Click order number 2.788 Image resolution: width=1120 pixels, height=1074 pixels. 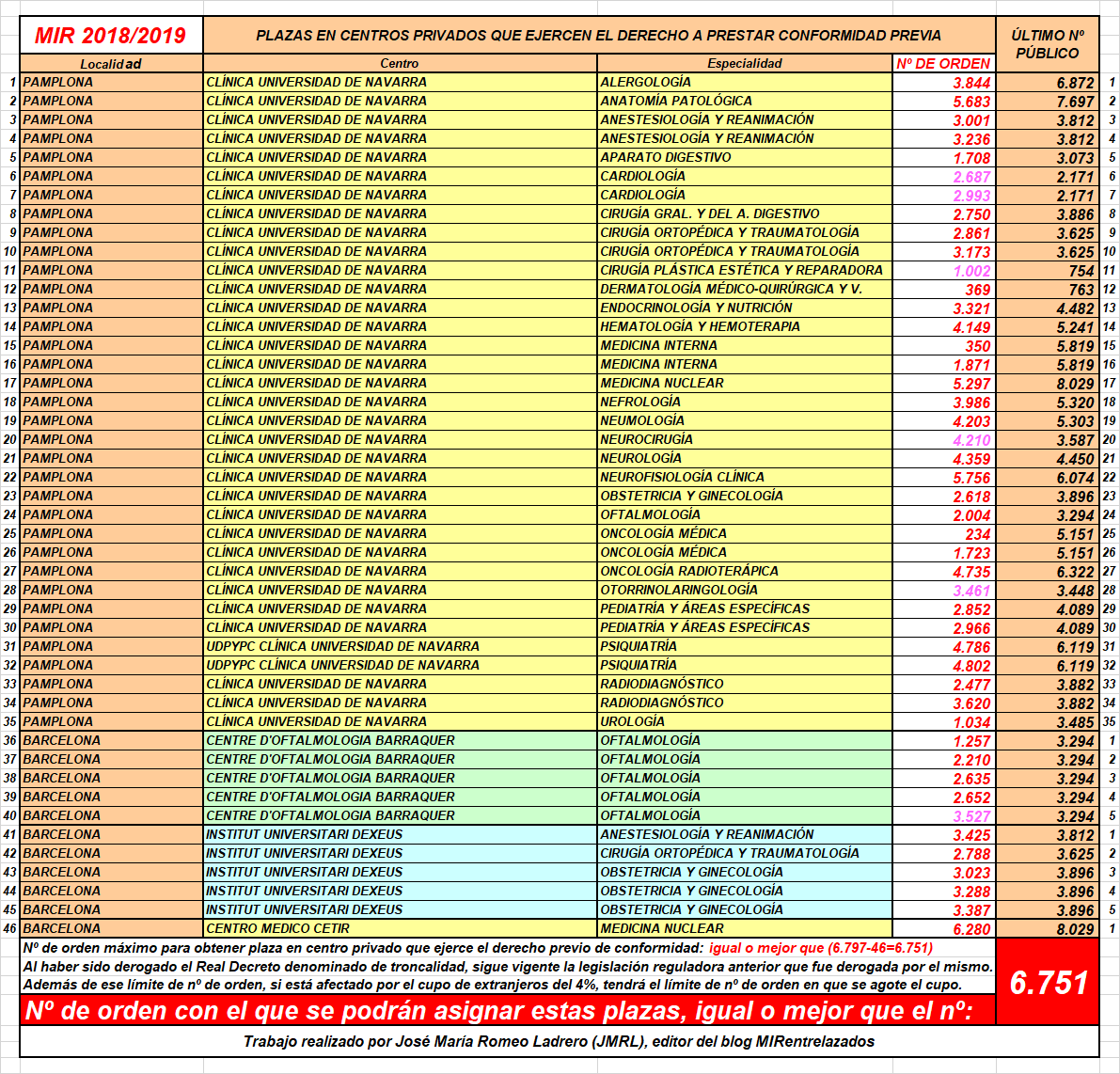pyautogui.click(x=943, y=854)
